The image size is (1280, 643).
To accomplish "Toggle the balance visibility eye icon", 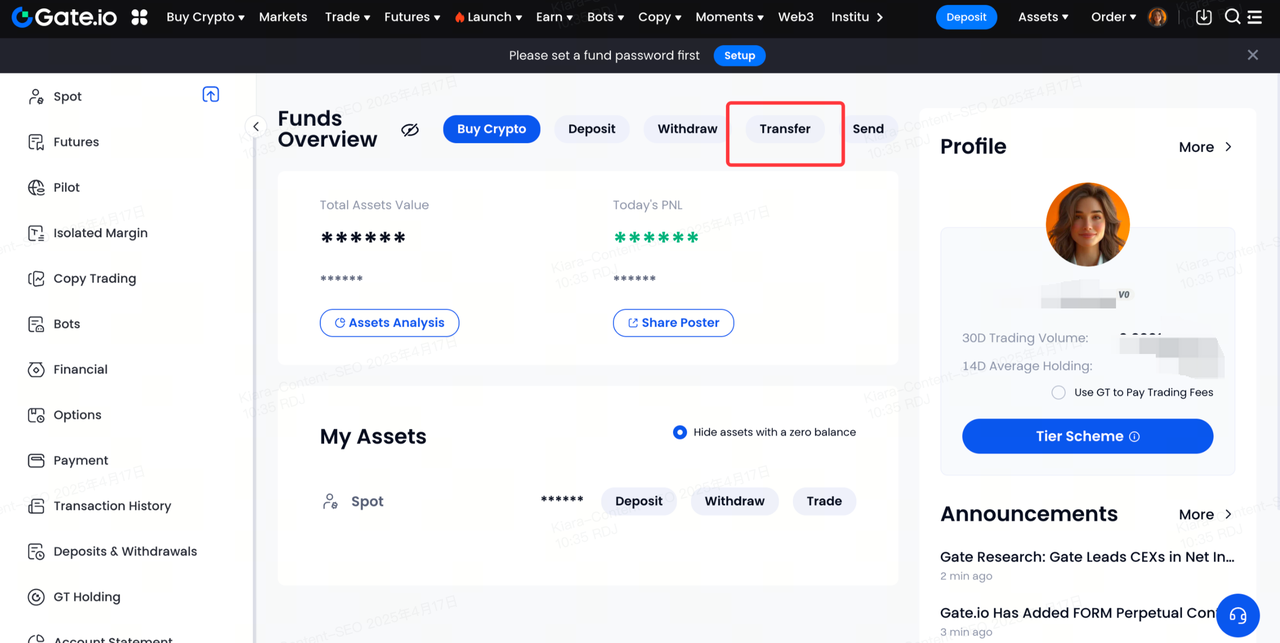I will [410, 130].
